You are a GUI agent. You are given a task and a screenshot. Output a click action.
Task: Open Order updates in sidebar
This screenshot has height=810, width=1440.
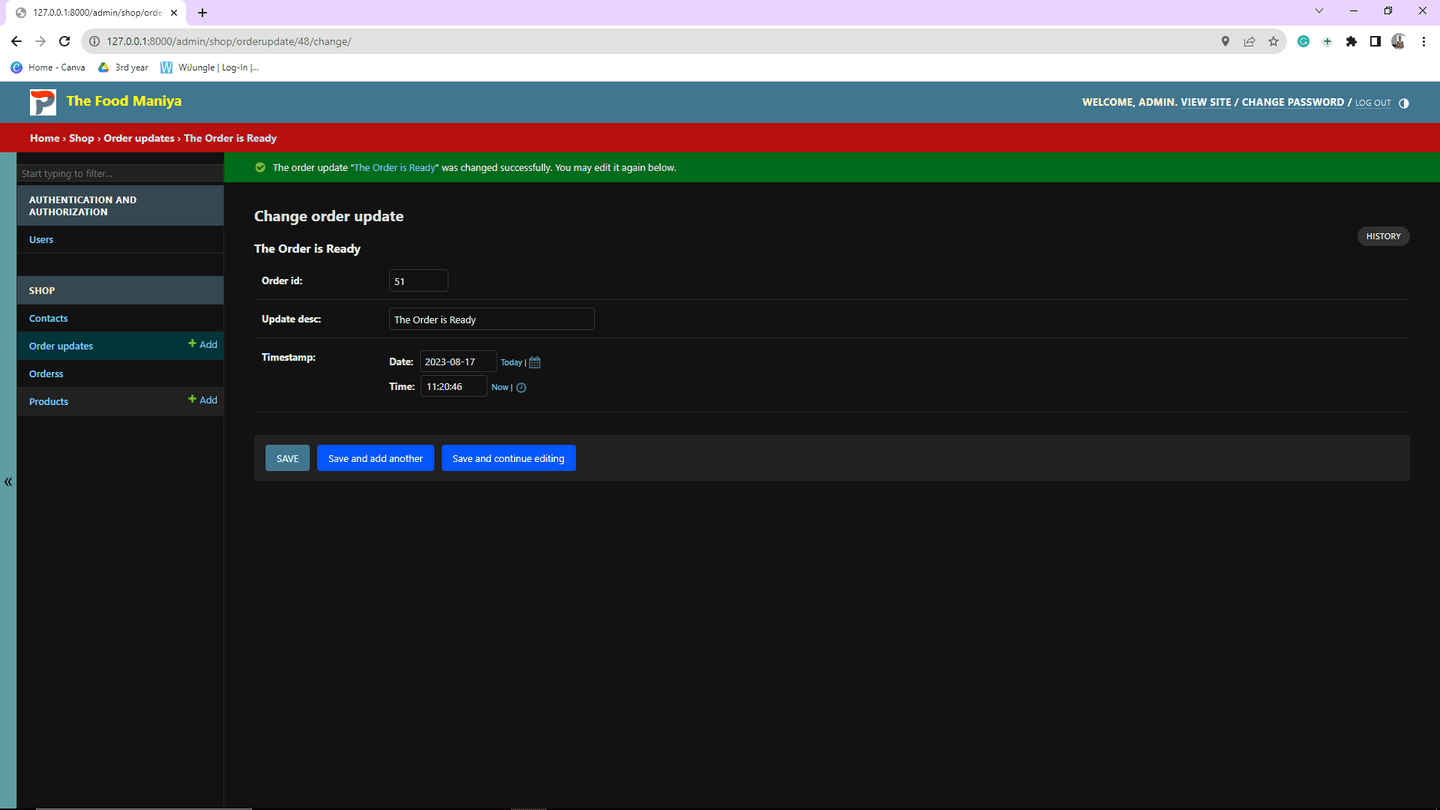point(61,346)
